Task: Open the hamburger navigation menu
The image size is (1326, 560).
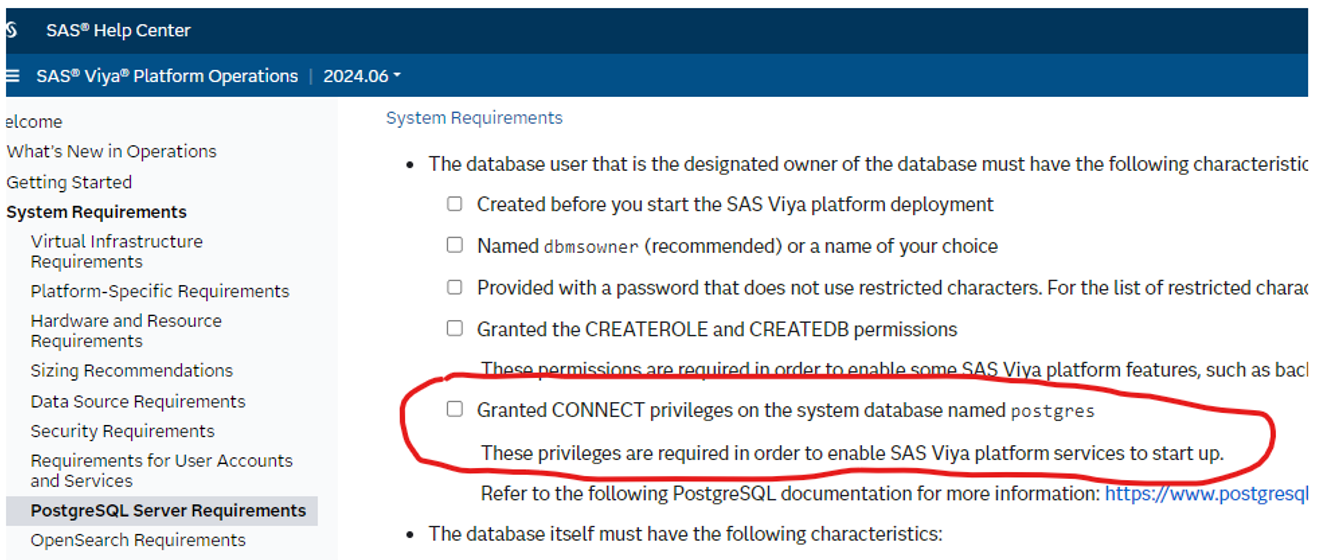Action: tap(12, 76)
